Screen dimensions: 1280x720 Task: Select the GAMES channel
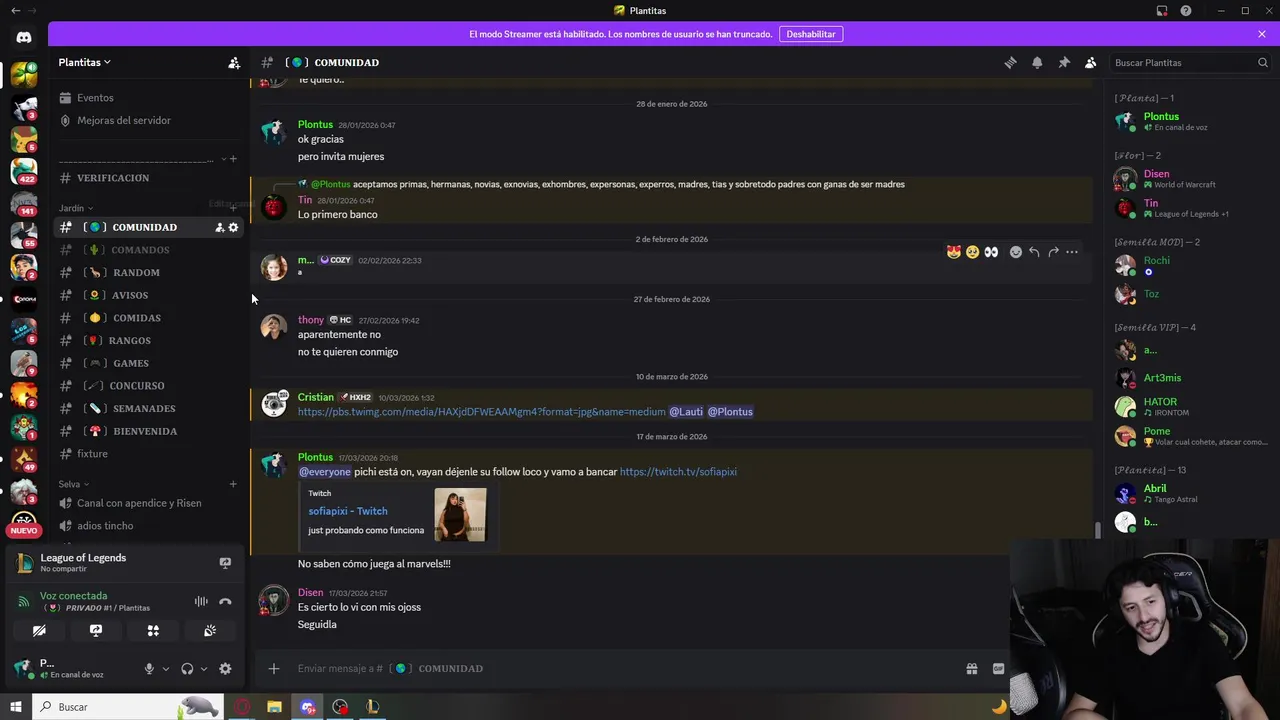tap(130, 363)
